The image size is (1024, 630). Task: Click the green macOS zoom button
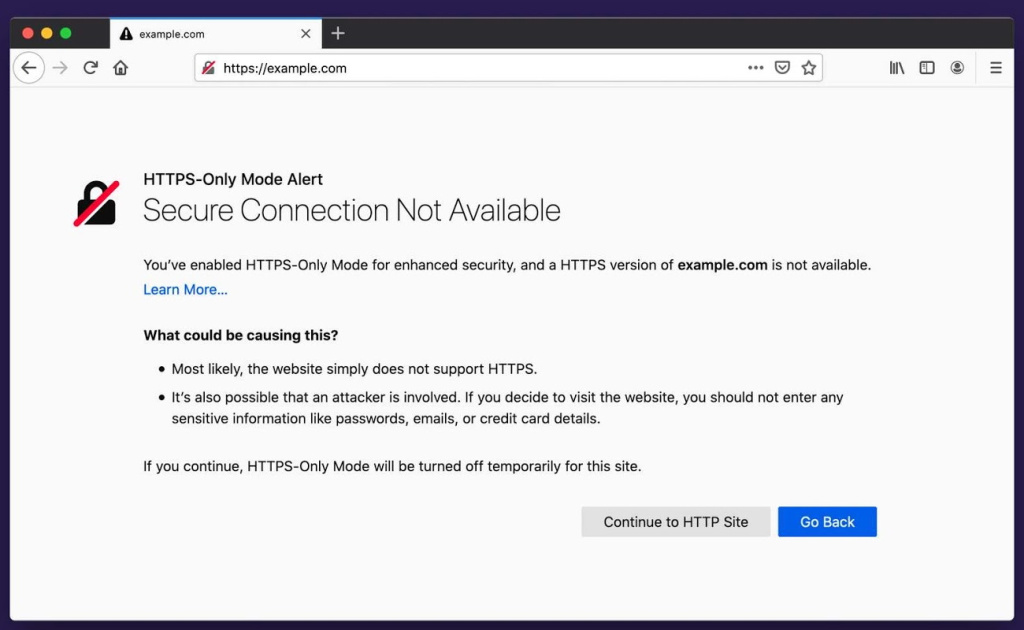(66, 32)
